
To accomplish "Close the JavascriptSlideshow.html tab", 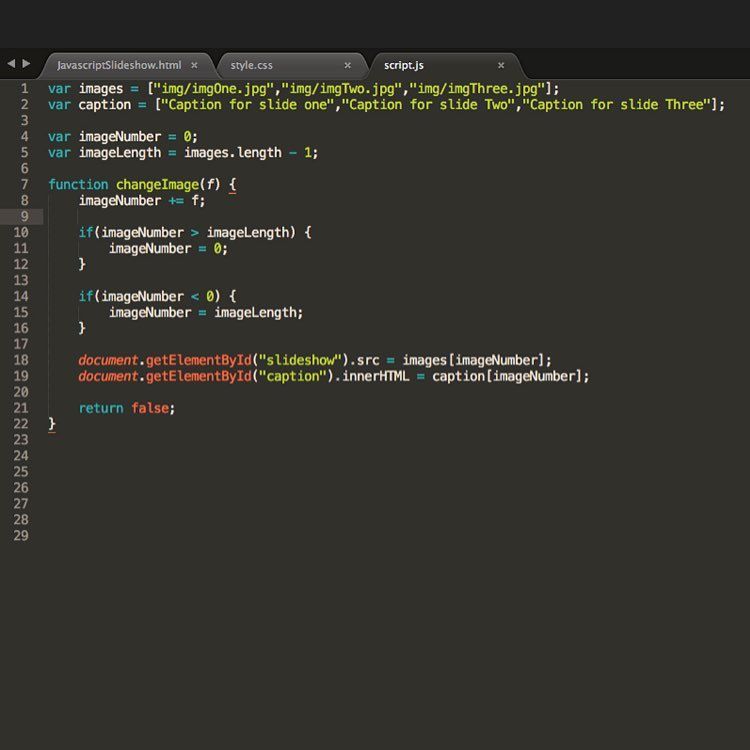I will (x=194, y=65).
